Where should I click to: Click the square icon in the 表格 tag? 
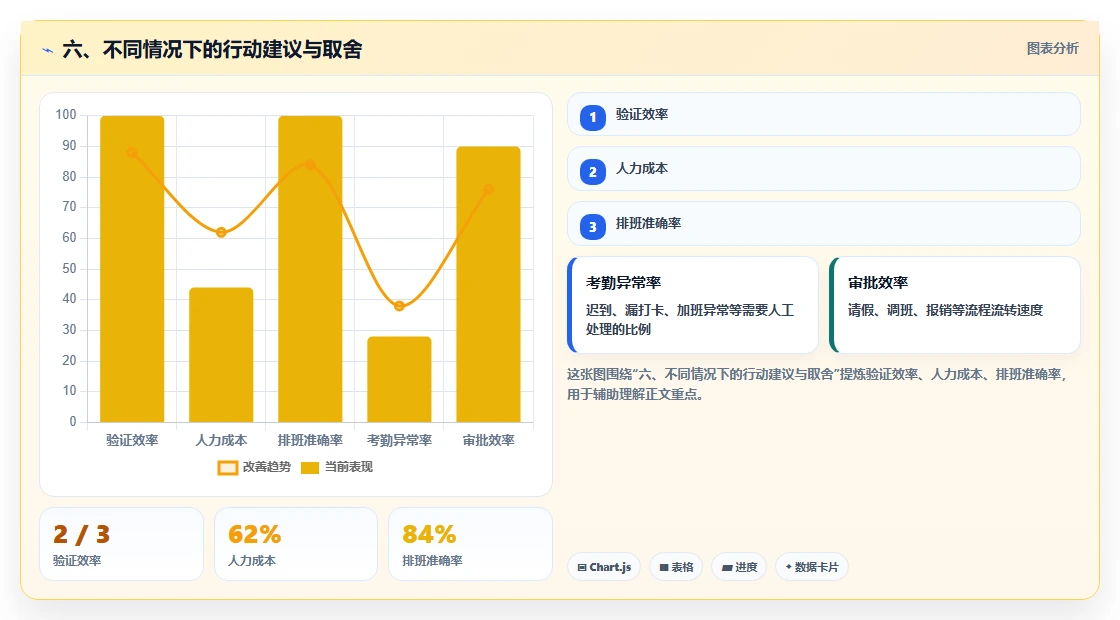point(664,568)
